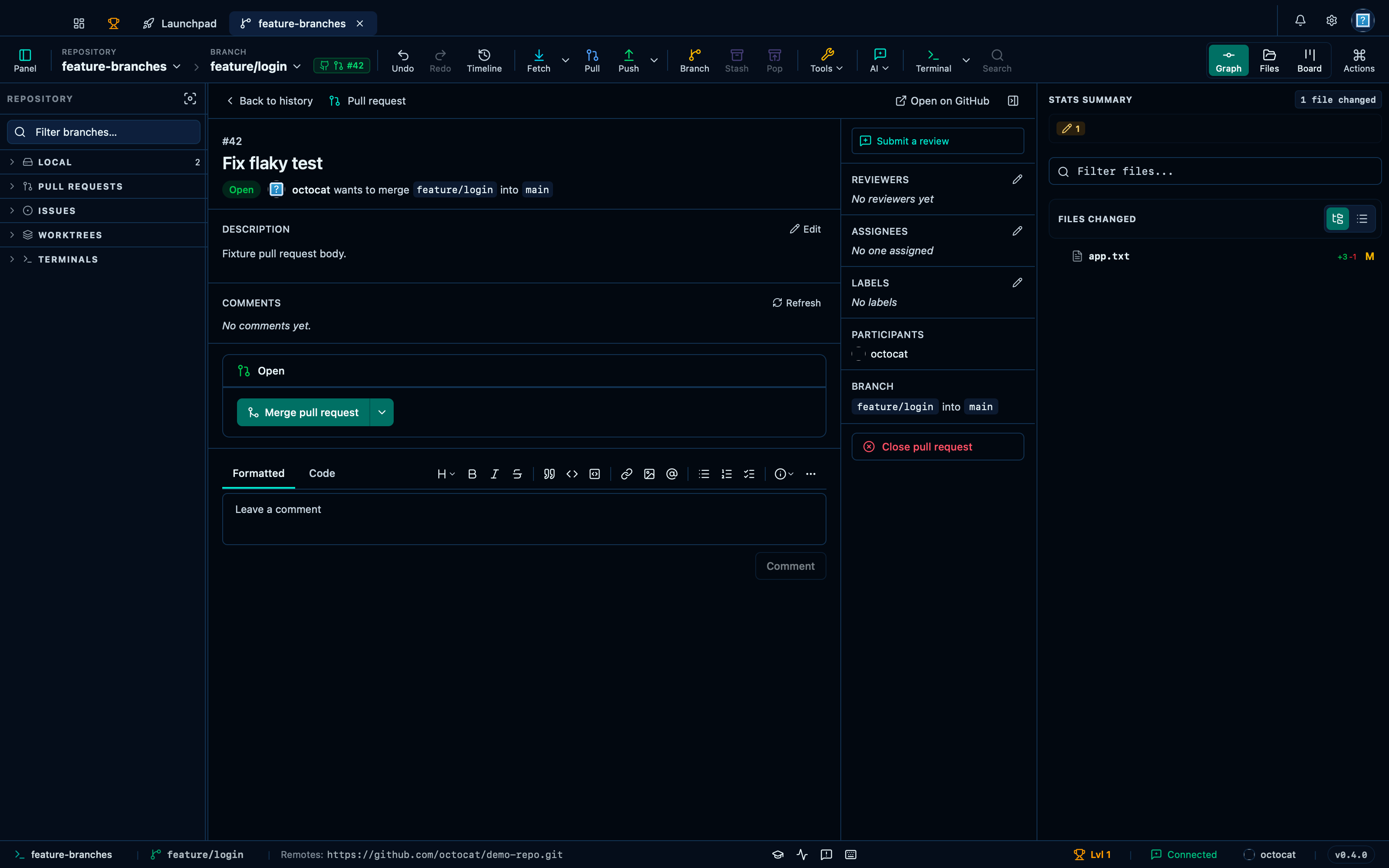The height and width of the screenshot is (868, 1389).
Task: Click the Undo toolbar icon
Action: pos(402,60)
